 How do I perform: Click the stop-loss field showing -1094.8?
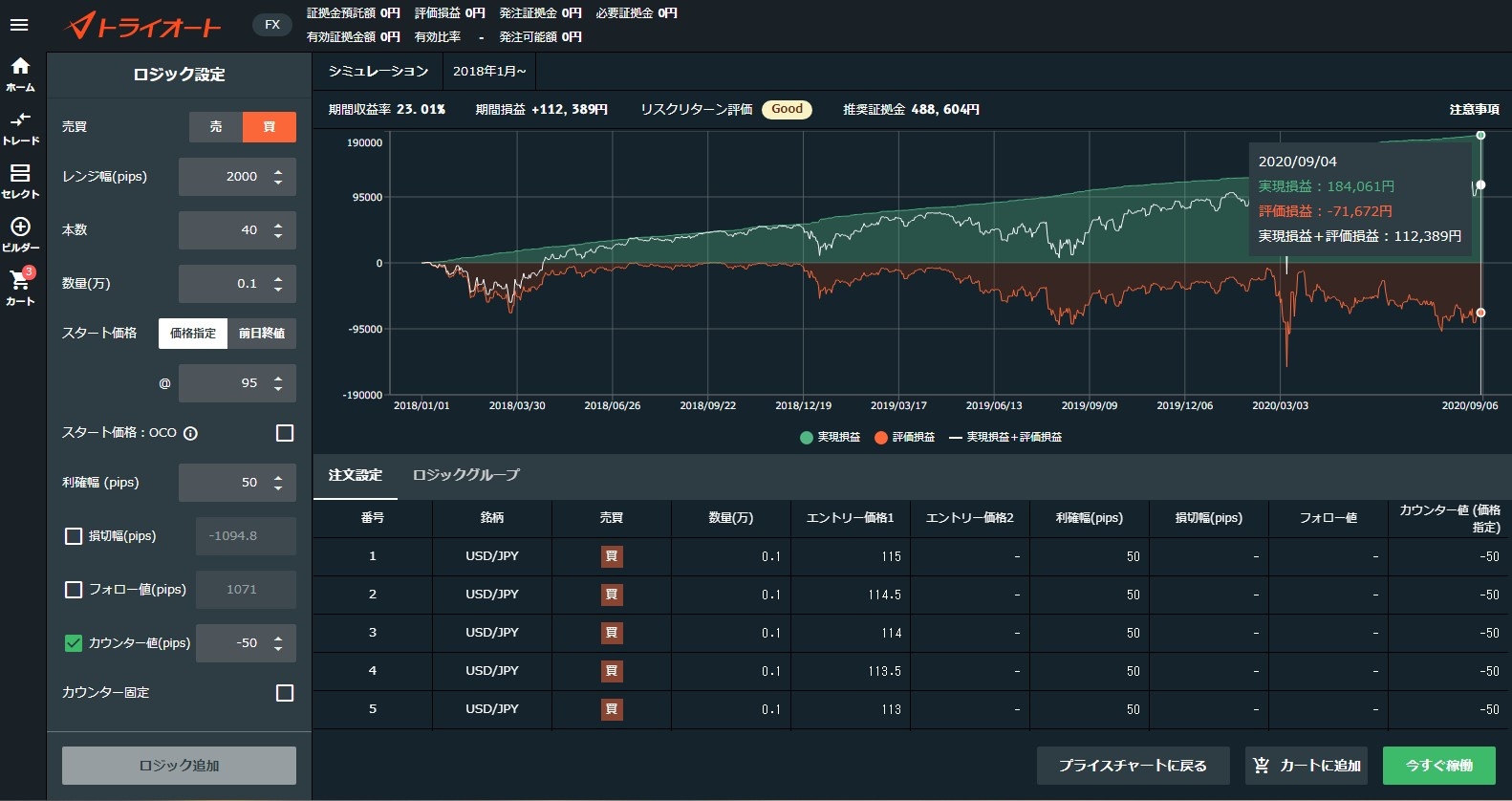click(x=246, y=536)
